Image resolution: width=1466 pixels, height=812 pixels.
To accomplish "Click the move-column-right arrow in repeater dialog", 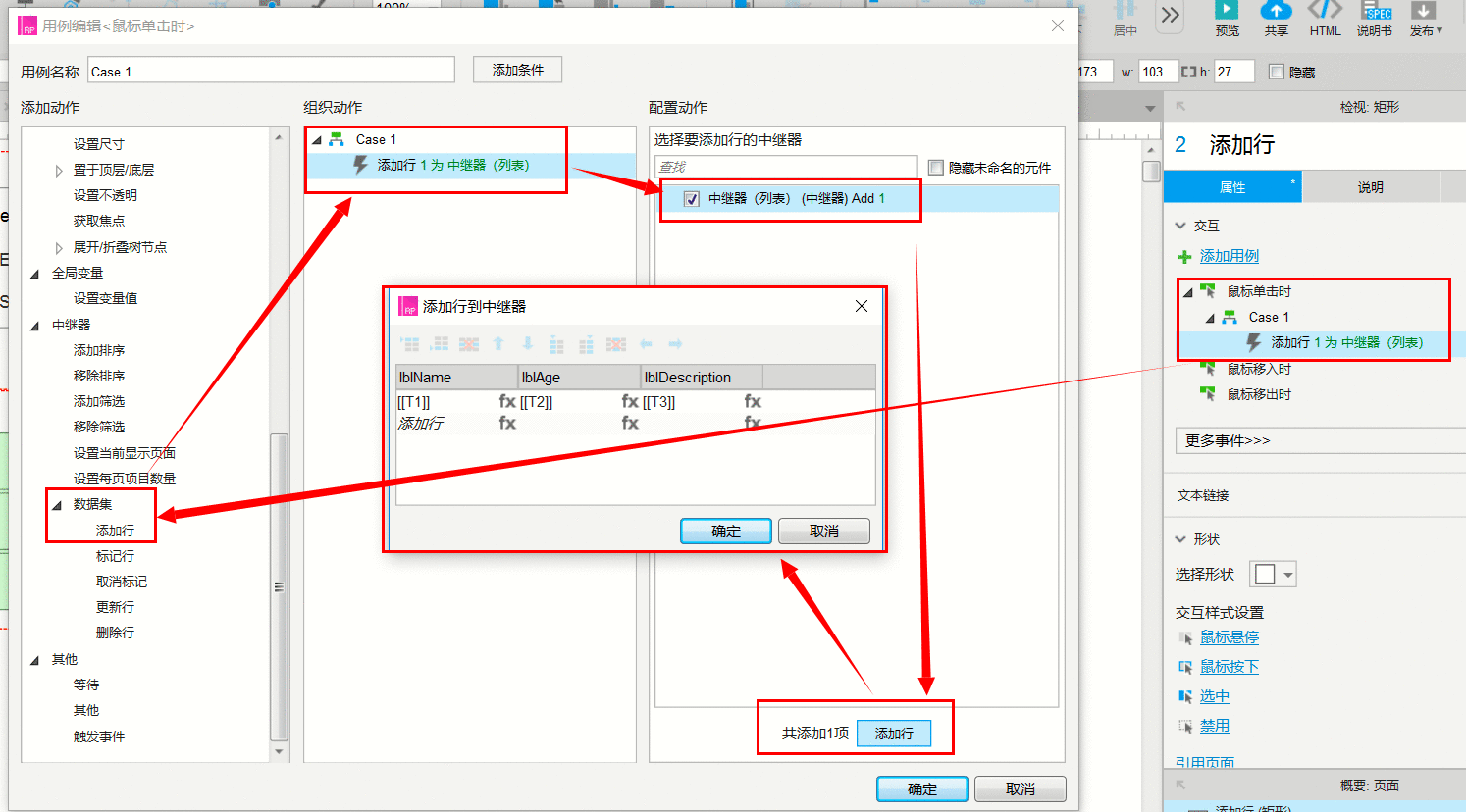I will (x=675, y=344).
